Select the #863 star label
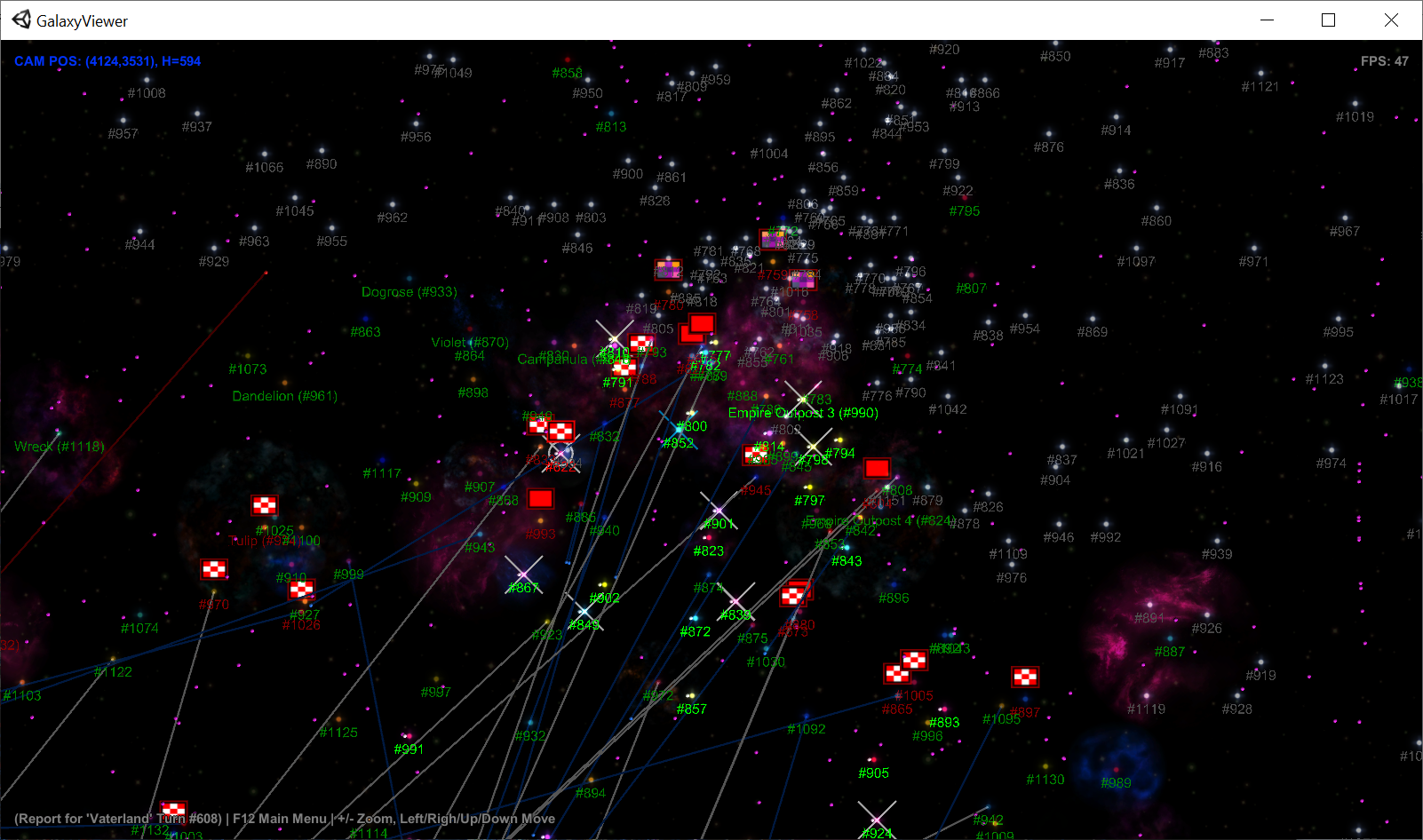Screen dimensions: 1423x840 click(x=366, y=331)
